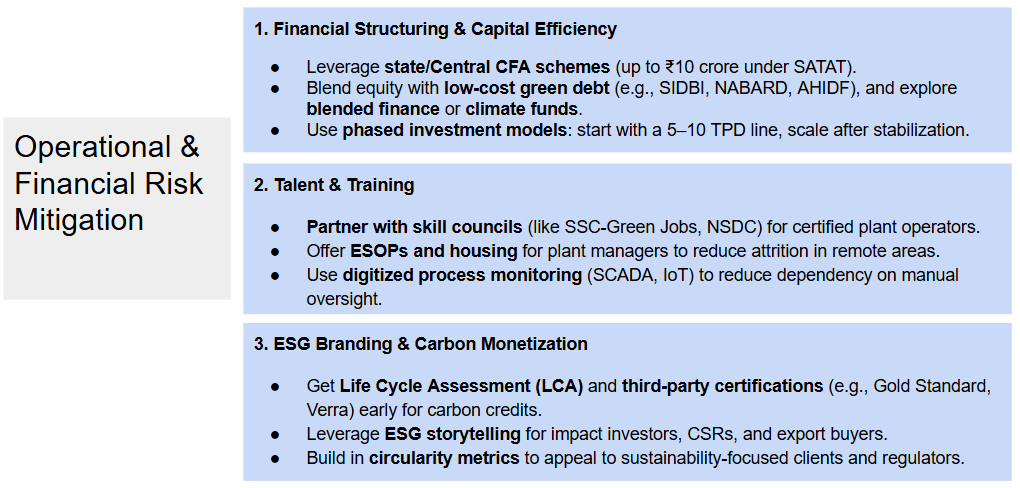Viewport: 1020px width, 488px height.
Task: Click the bold "state/Central CFA schemes" text
Action: click(497, 67)
